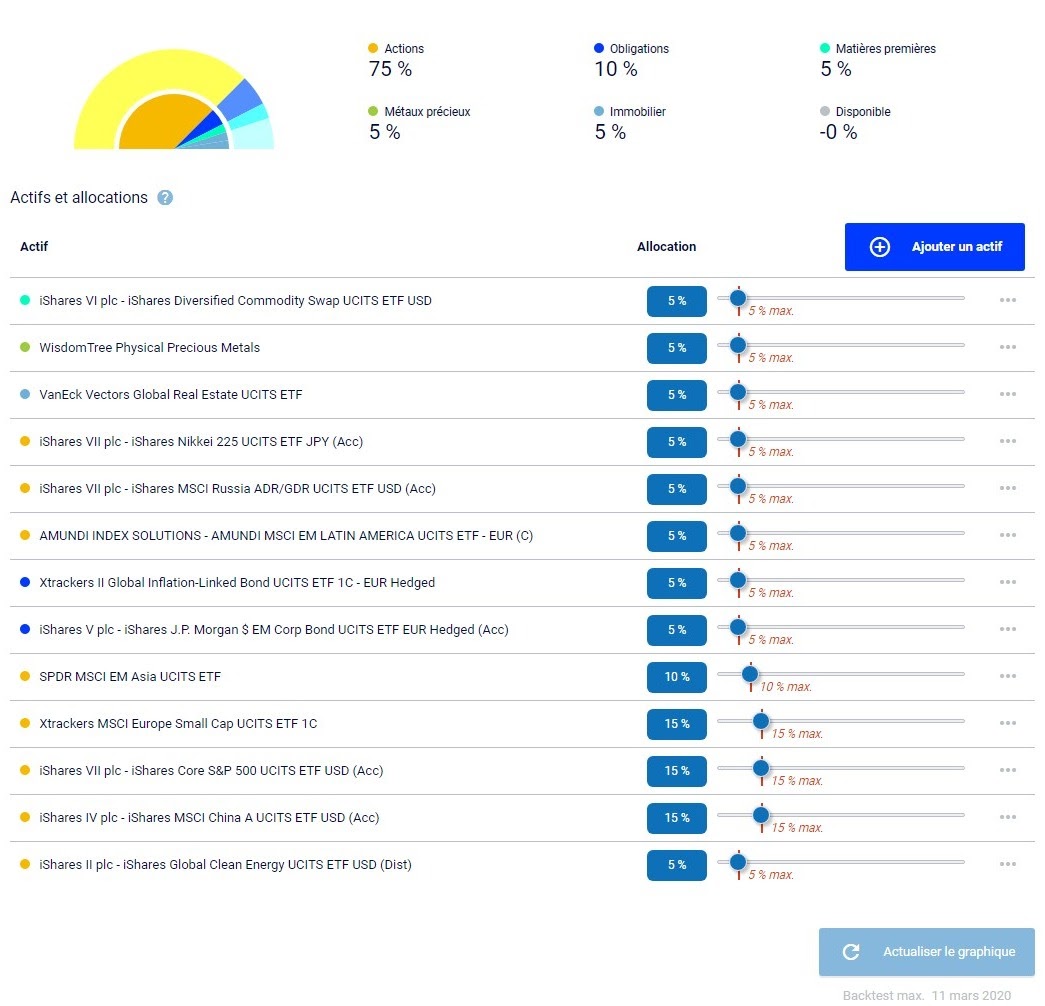Click Matières premières legend entry
This screenshot has height=1006, width=1045.
click(878, 59)
